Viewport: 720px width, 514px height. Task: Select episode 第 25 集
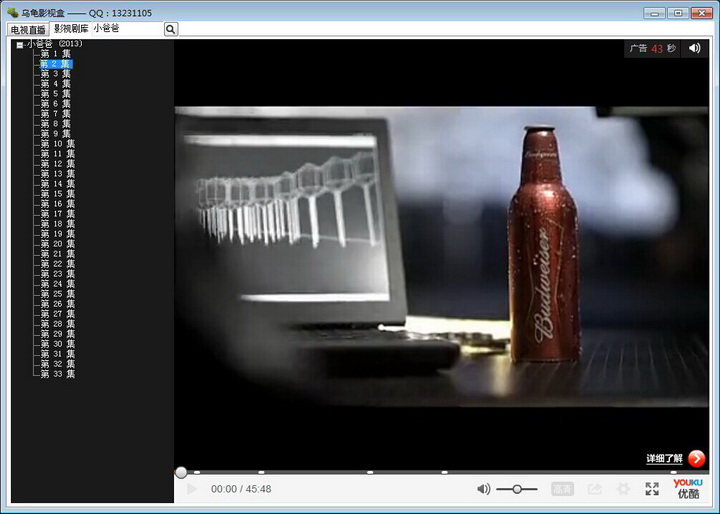[57, 294]
